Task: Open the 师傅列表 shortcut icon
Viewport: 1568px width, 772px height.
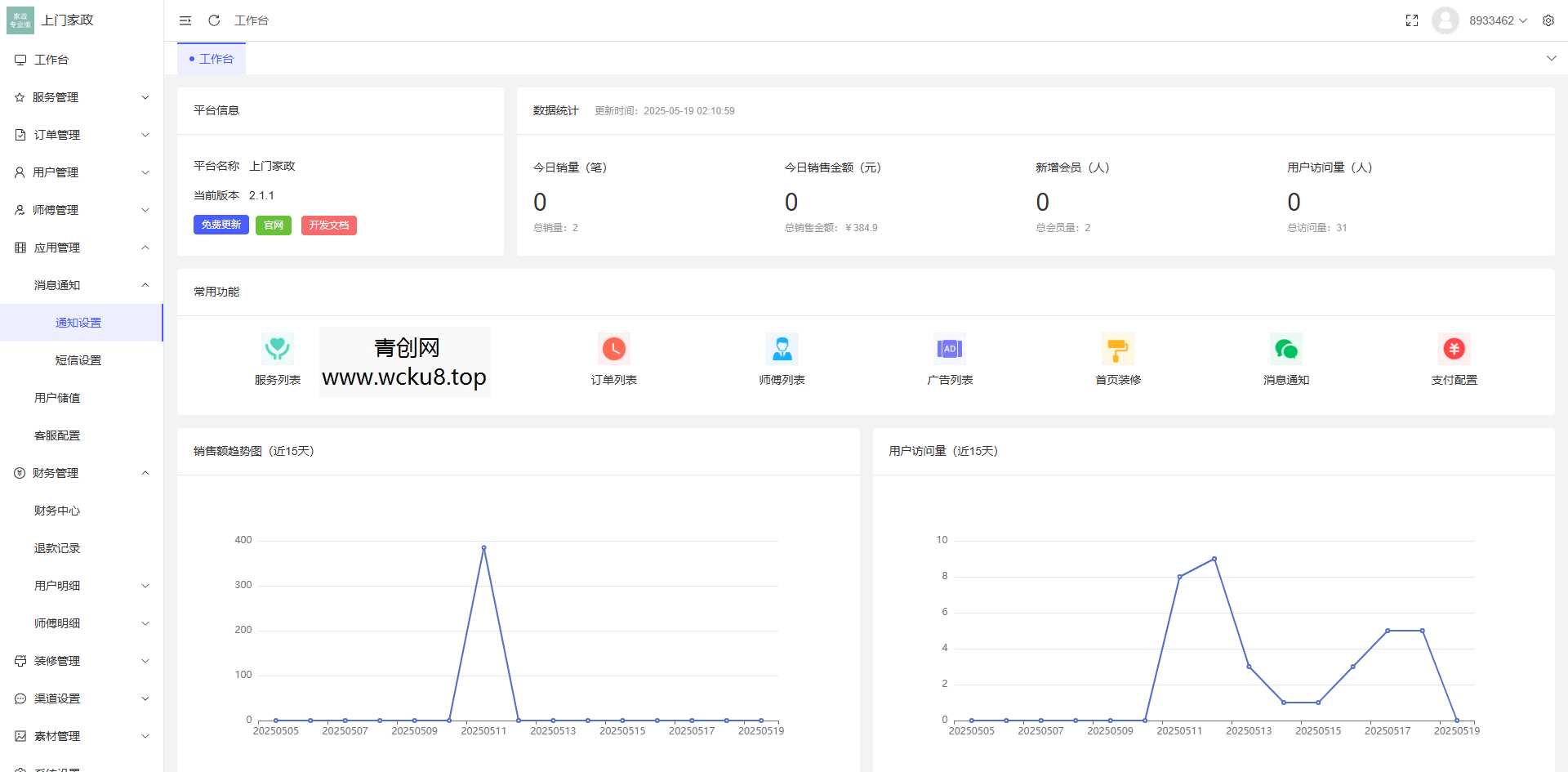Action: click(x=782, y=349)
